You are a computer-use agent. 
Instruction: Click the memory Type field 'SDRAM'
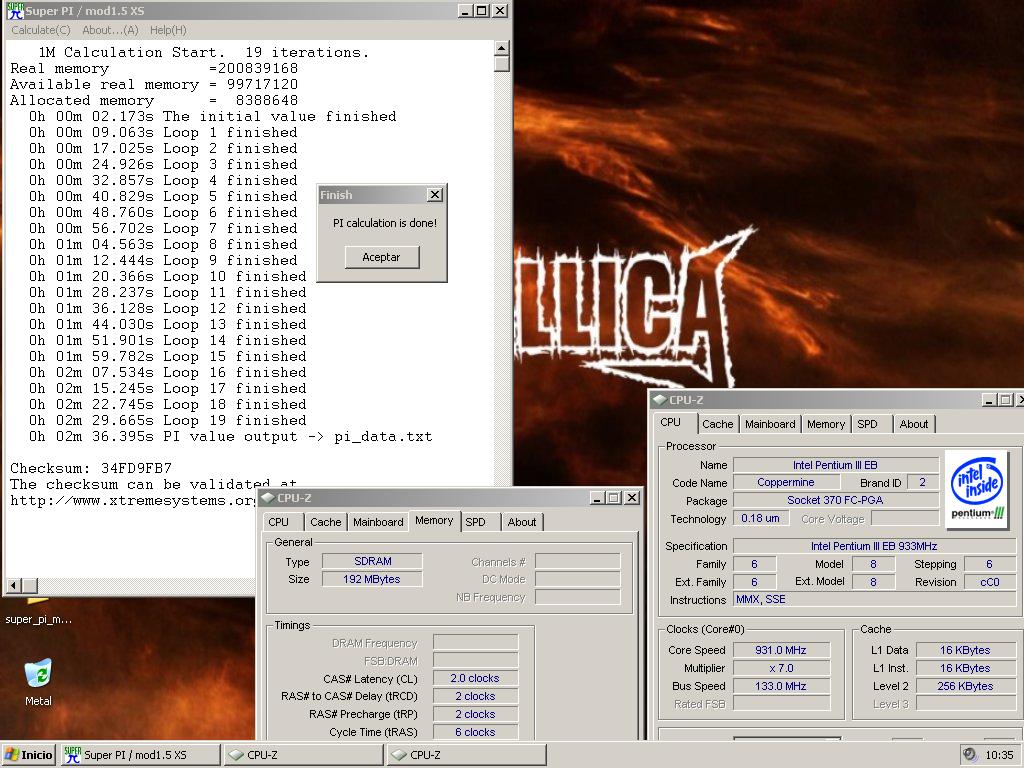[x=372, y=561]
